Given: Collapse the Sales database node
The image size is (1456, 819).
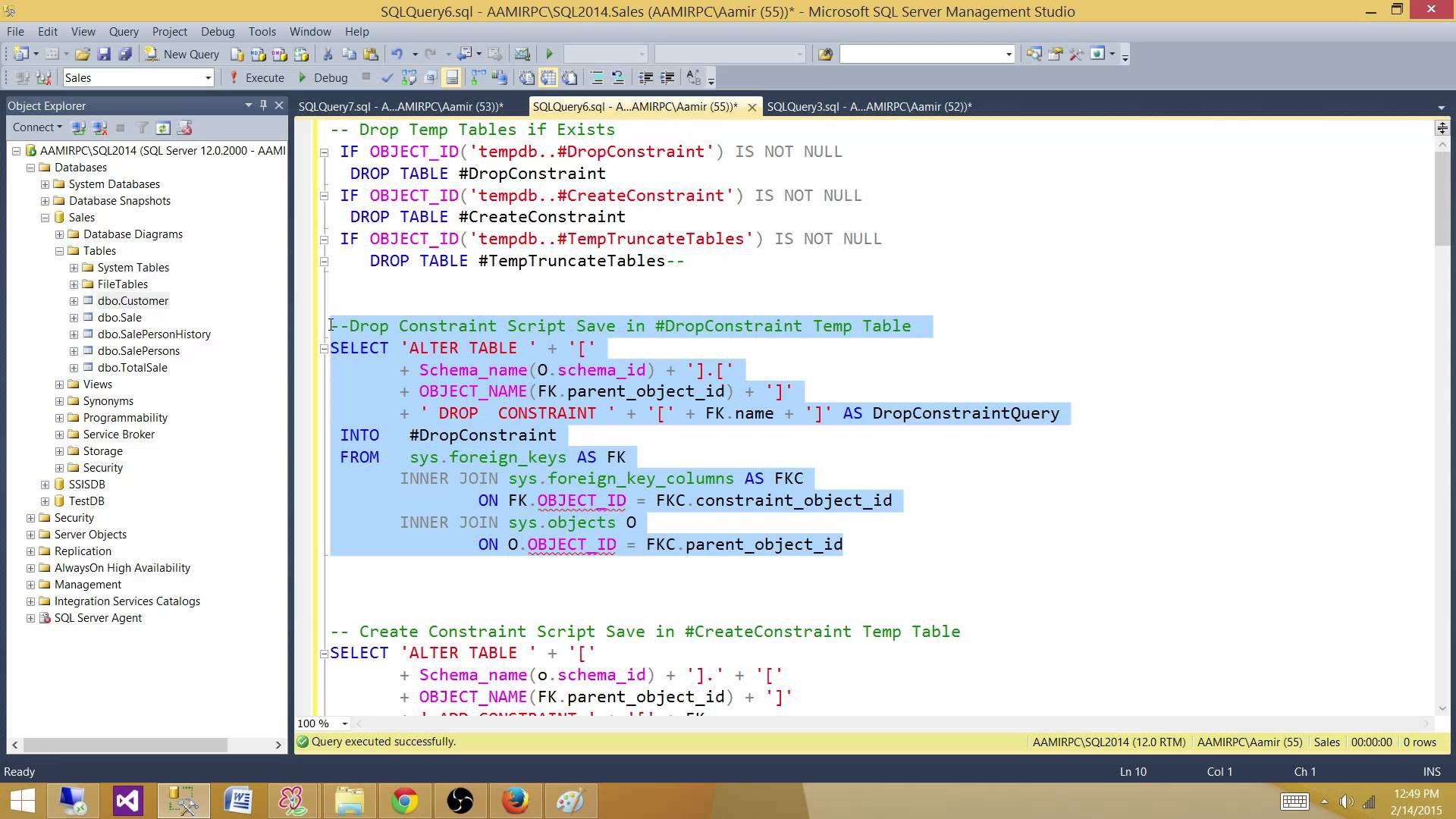Looking at the screenshot, I should pyautogui.click(x=45, y=218).
